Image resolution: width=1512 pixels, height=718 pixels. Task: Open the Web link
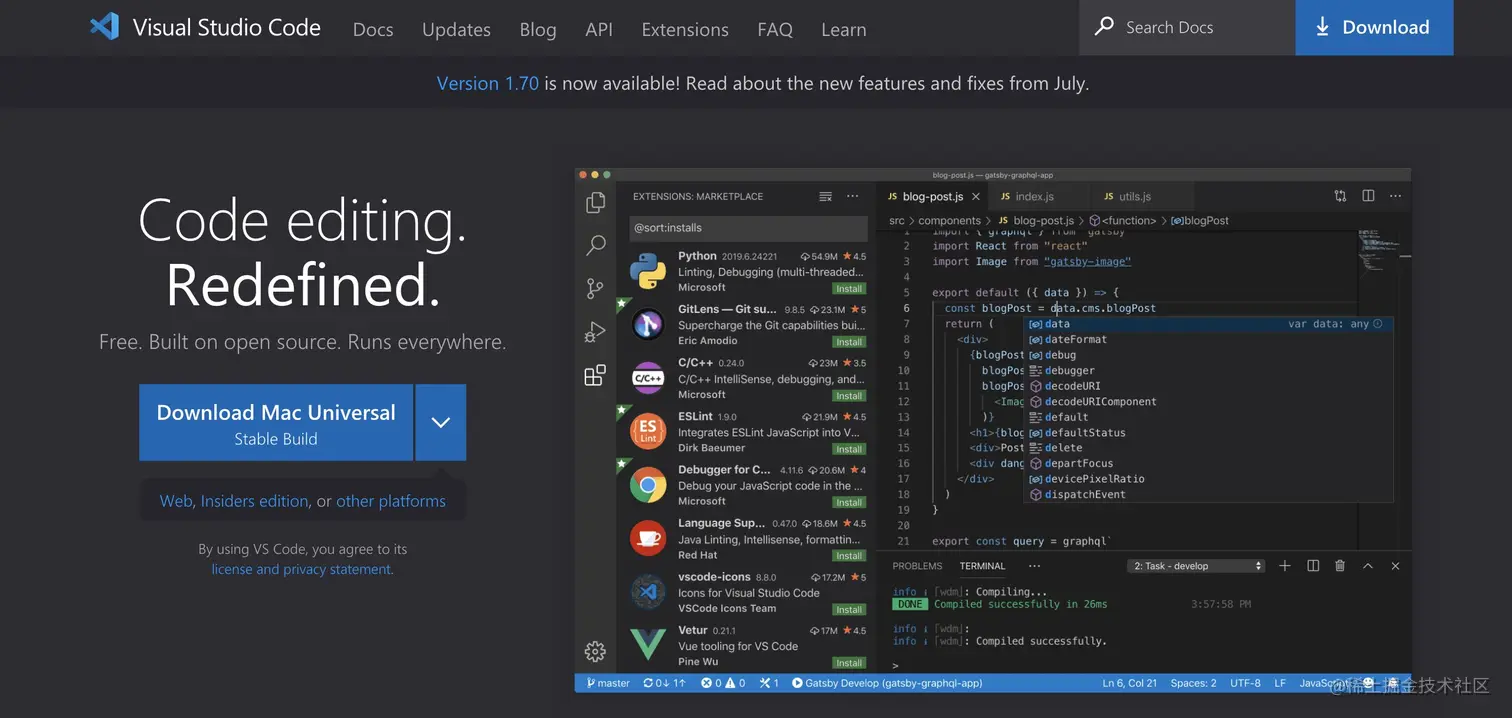[x=176, y=501]
